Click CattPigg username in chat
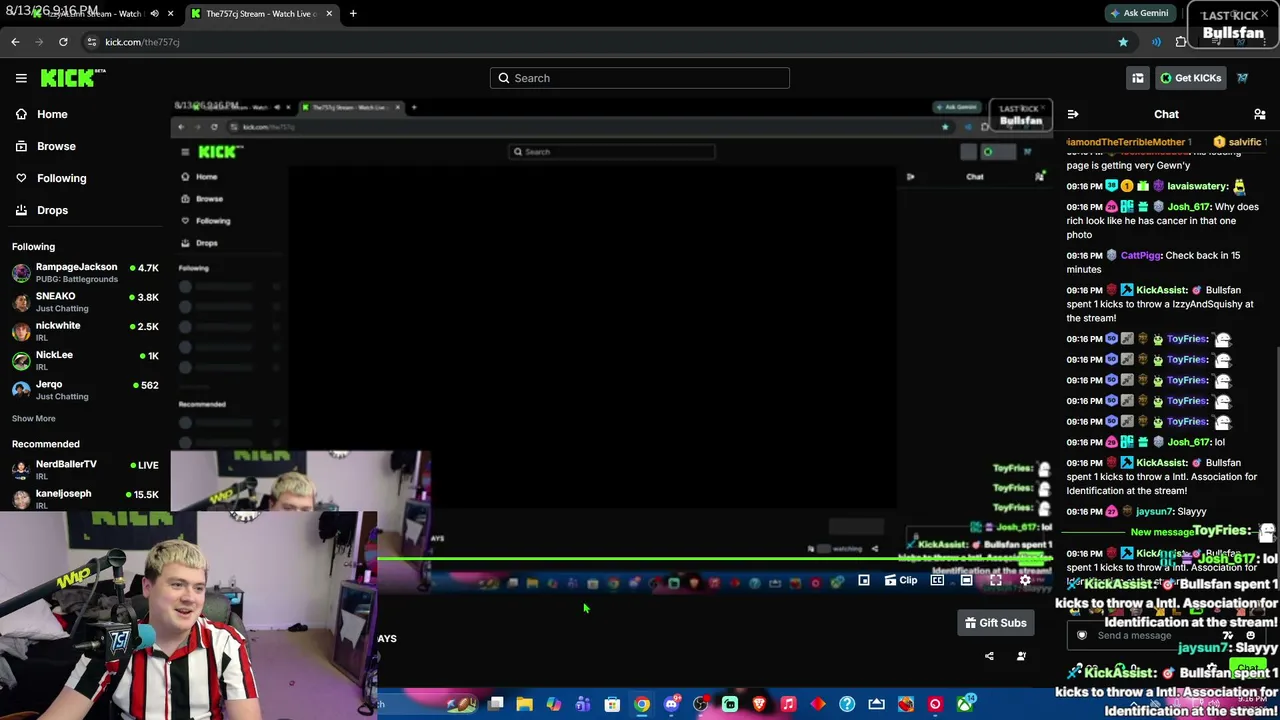The image size is (1280, 720). coord(1141,255)
